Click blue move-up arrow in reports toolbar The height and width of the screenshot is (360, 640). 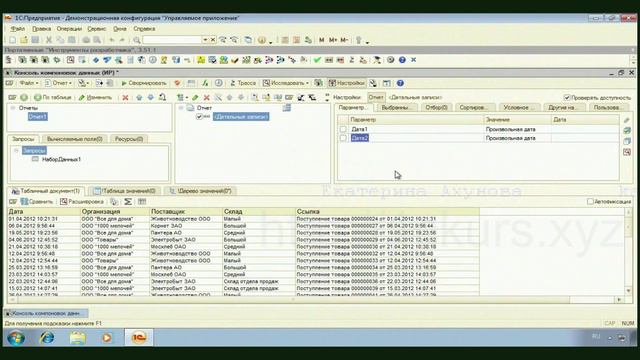click(x=139, y=98)
